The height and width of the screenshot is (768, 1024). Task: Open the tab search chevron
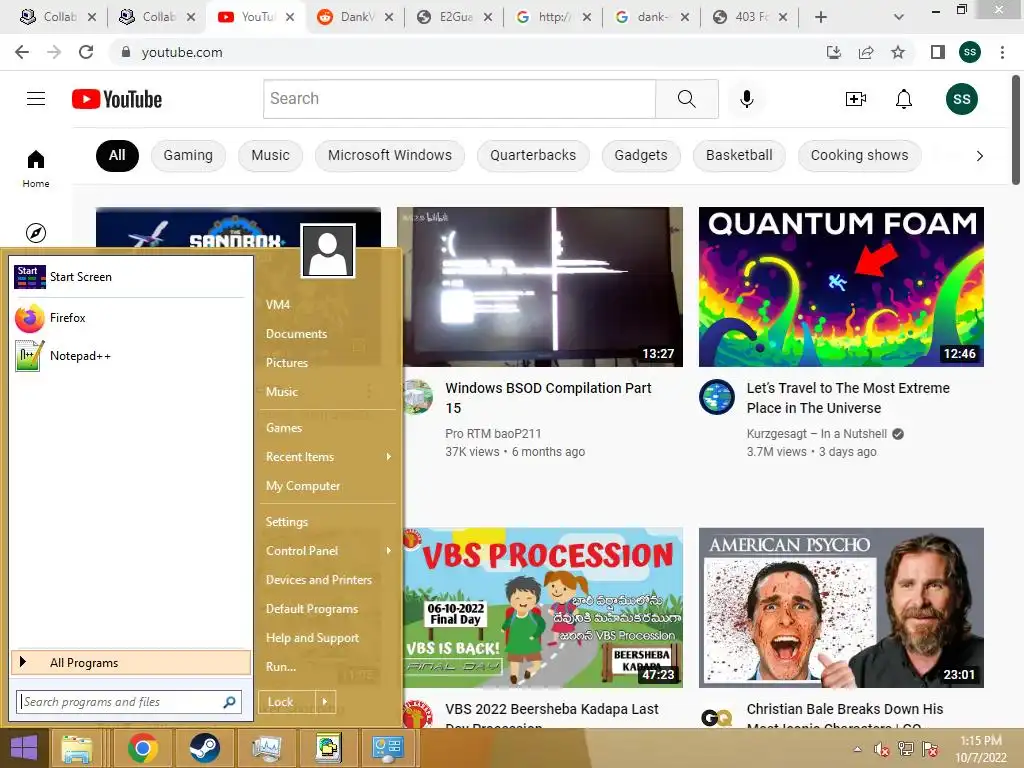pyautogui.click(x=899, y=17)
